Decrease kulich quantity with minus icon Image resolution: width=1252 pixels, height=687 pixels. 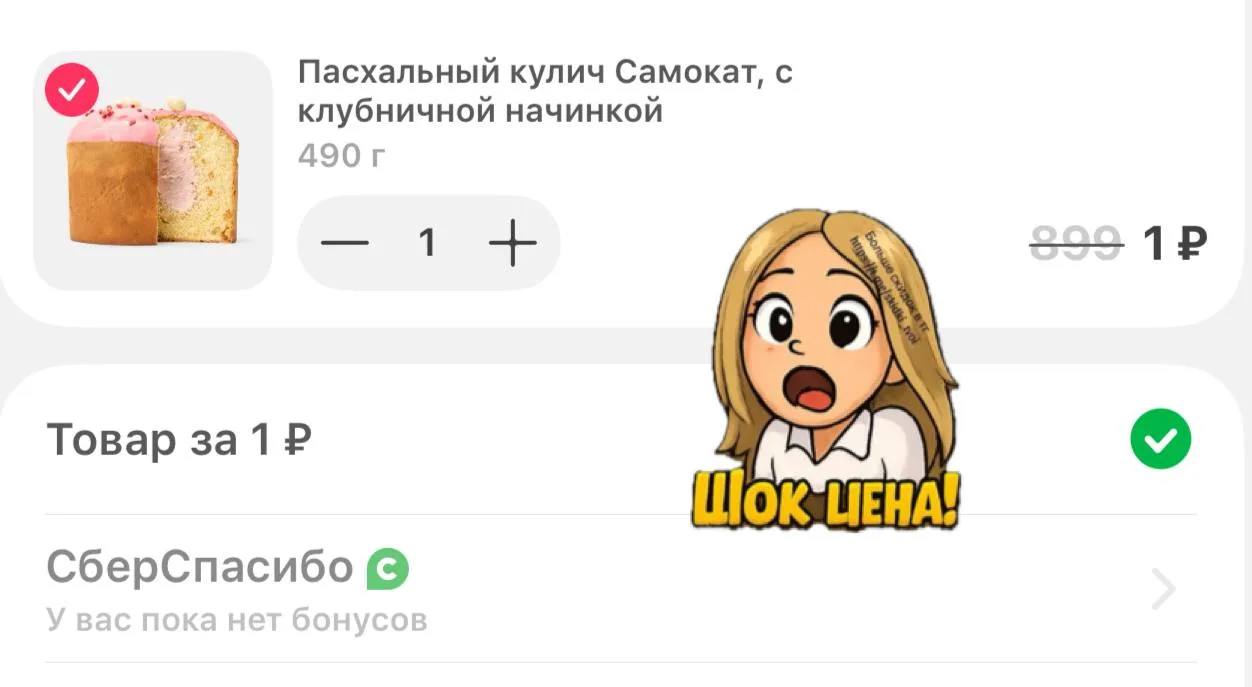click(344, 243)
